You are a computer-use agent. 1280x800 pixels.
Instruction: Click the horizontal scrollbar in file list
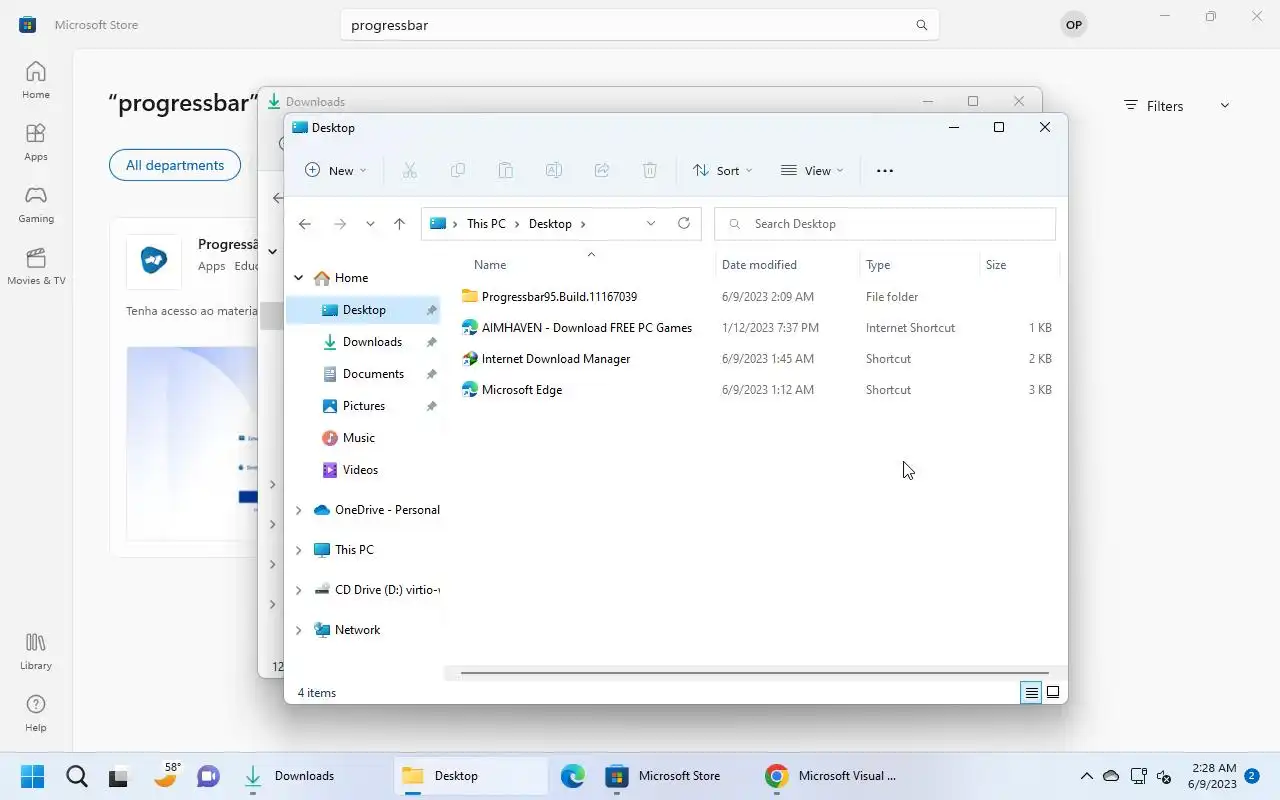tap(754, 673)
